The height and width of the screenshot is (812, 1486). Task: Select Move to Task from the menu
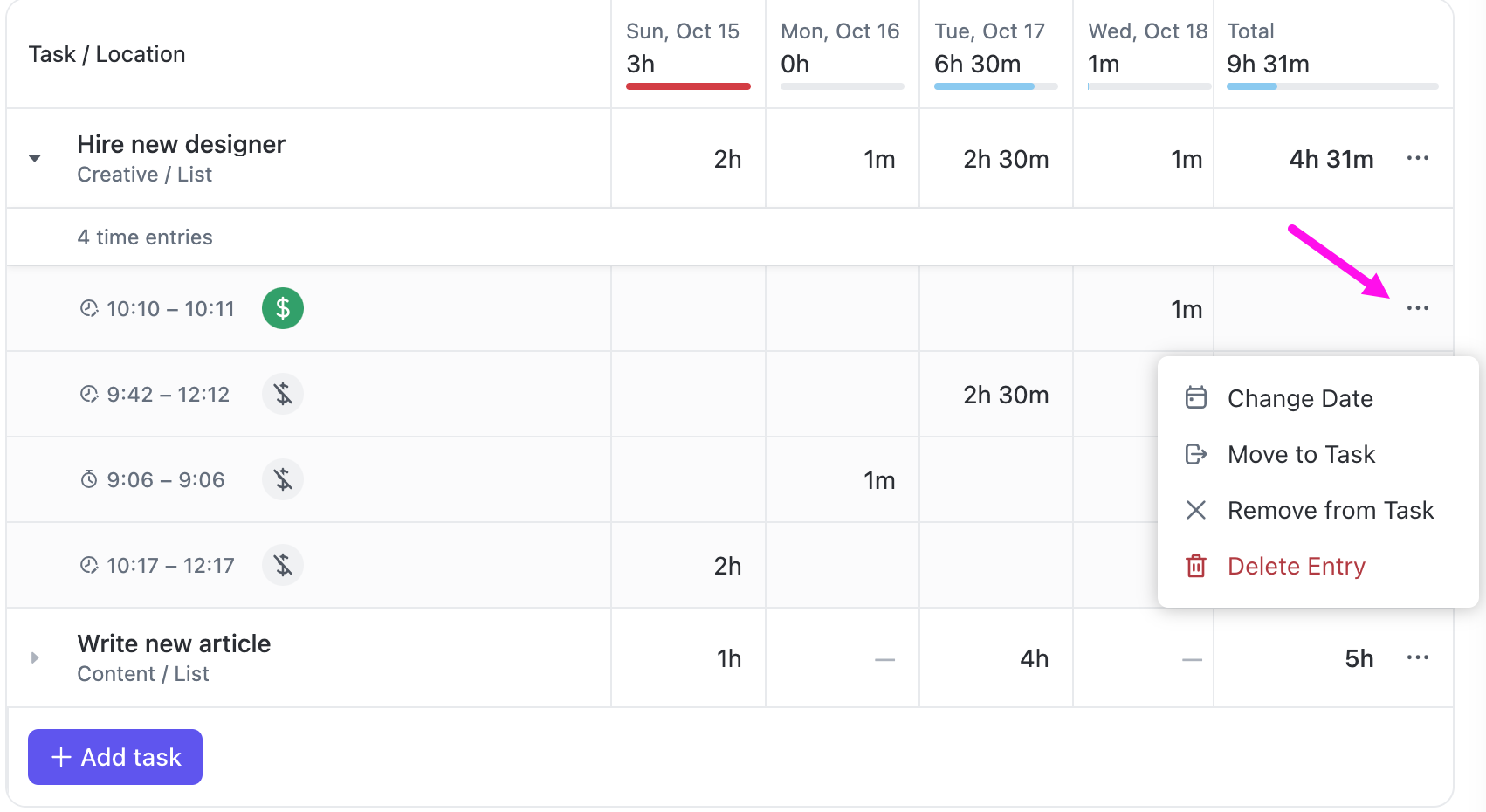(x=1301, y=454)
